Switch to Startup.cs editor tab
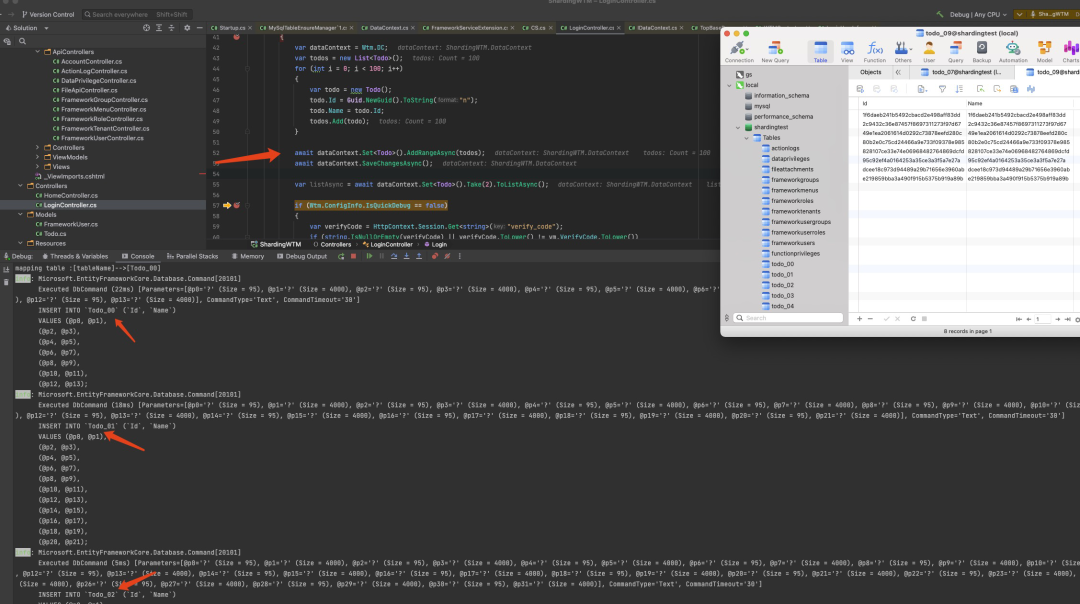The width and height of the screenshot is (1080, 604). 232,28
